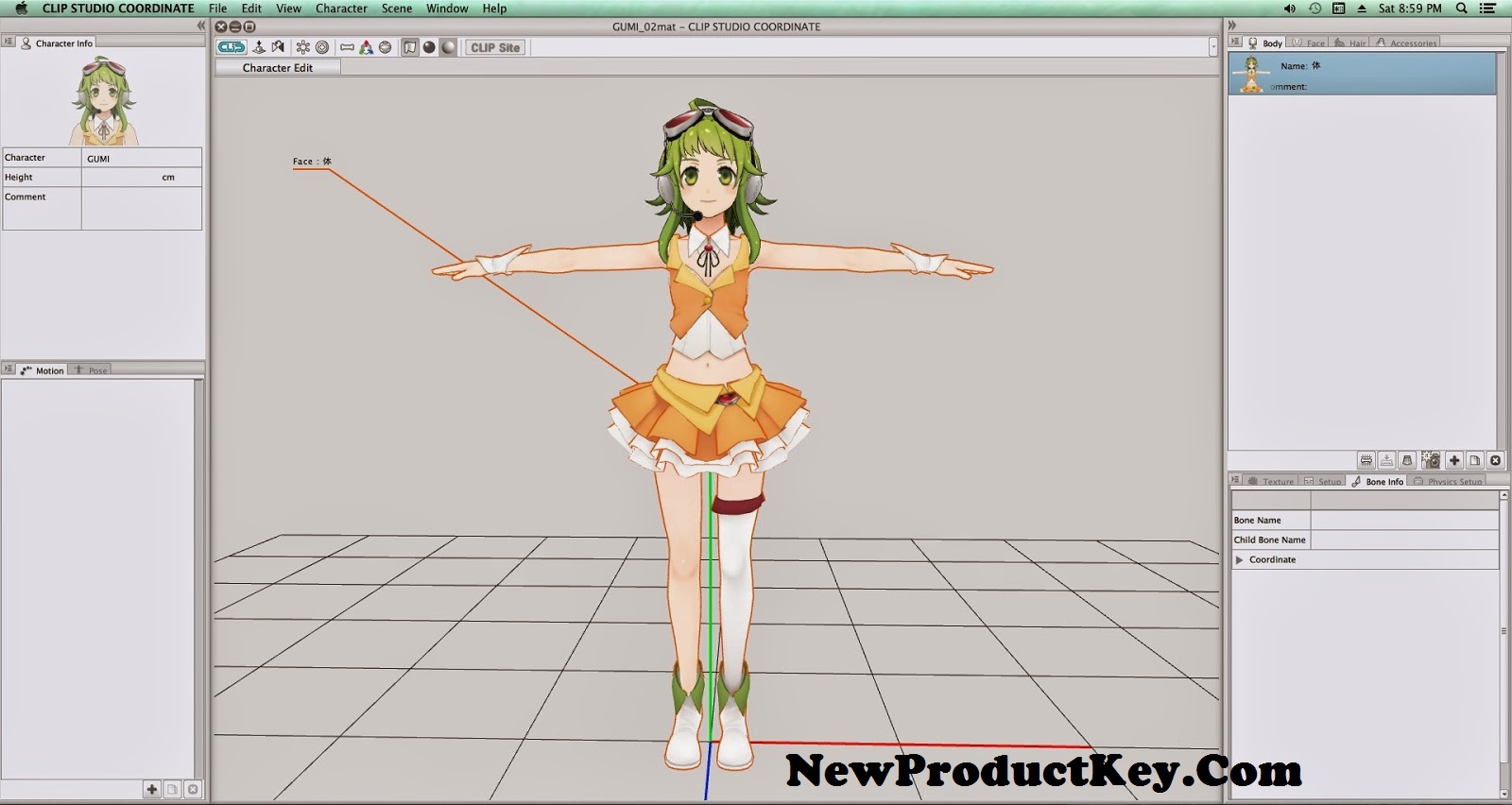Switch to the Setup tab
Screen dimensions: 1512x805
(1322, 482)
